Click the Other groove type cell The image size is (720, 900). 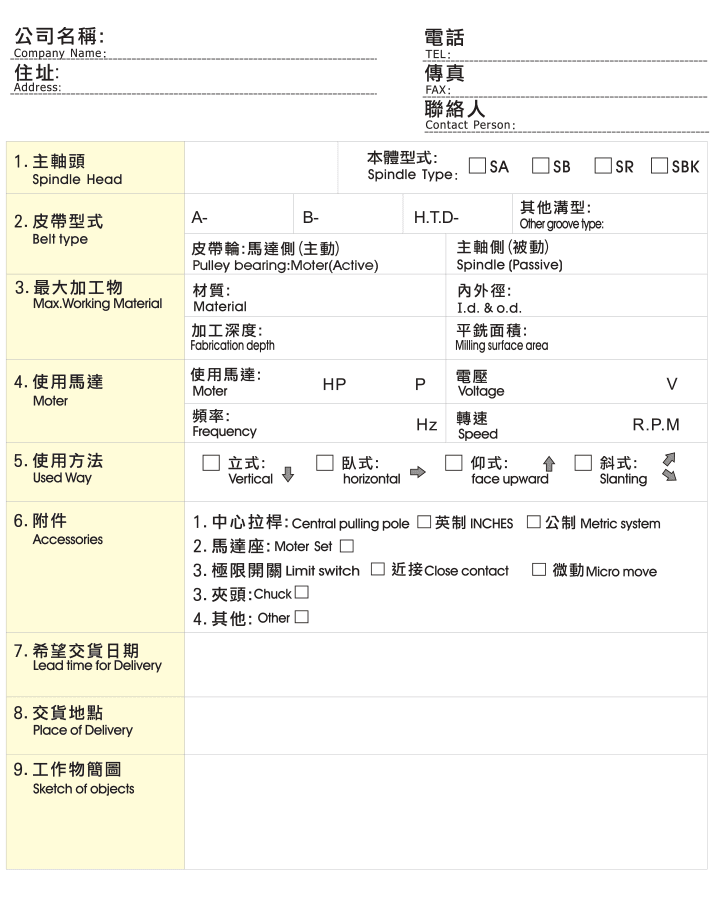[610, 214]
